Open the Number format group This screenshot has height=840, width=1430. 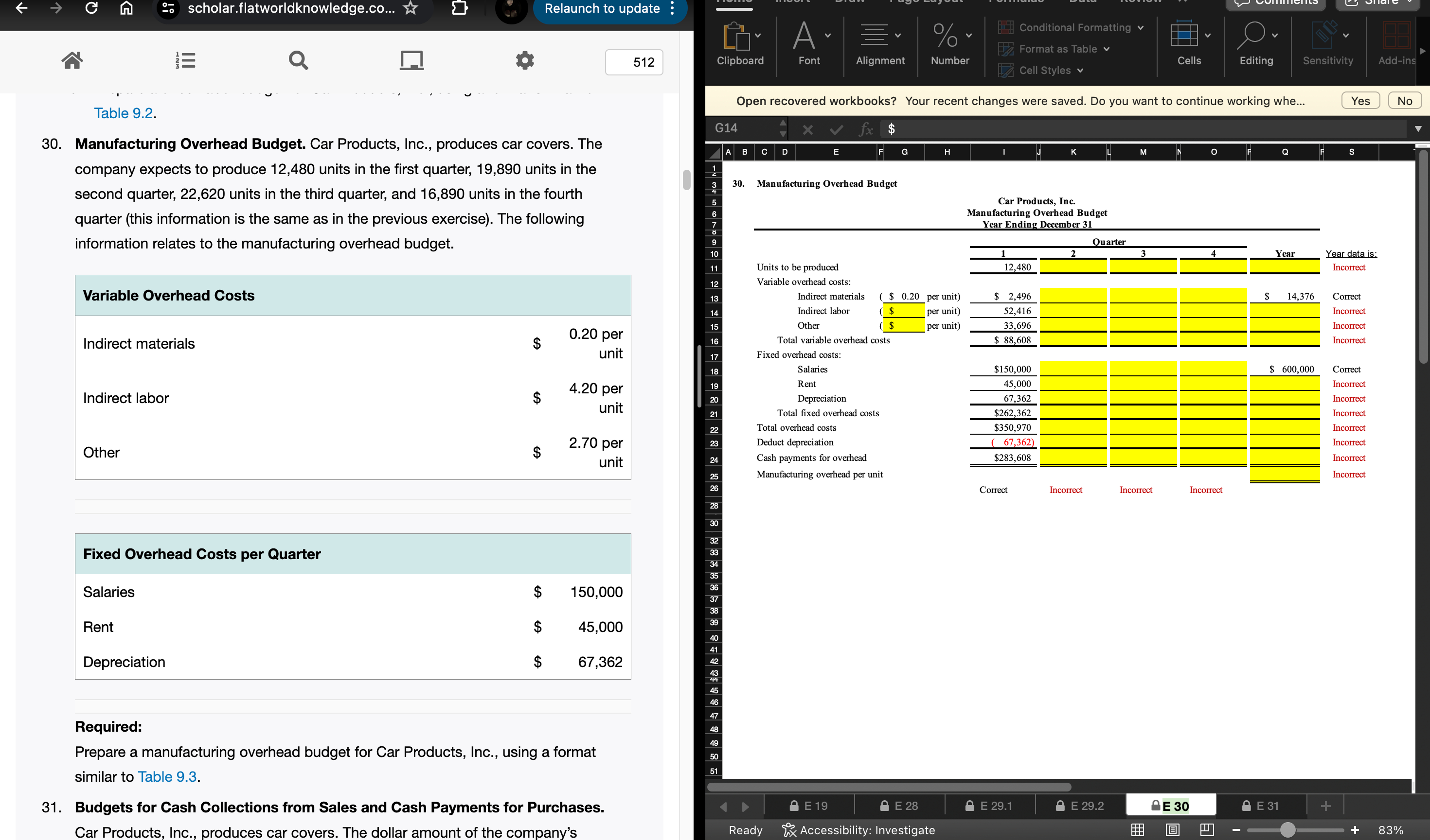[x=950, y=44]
